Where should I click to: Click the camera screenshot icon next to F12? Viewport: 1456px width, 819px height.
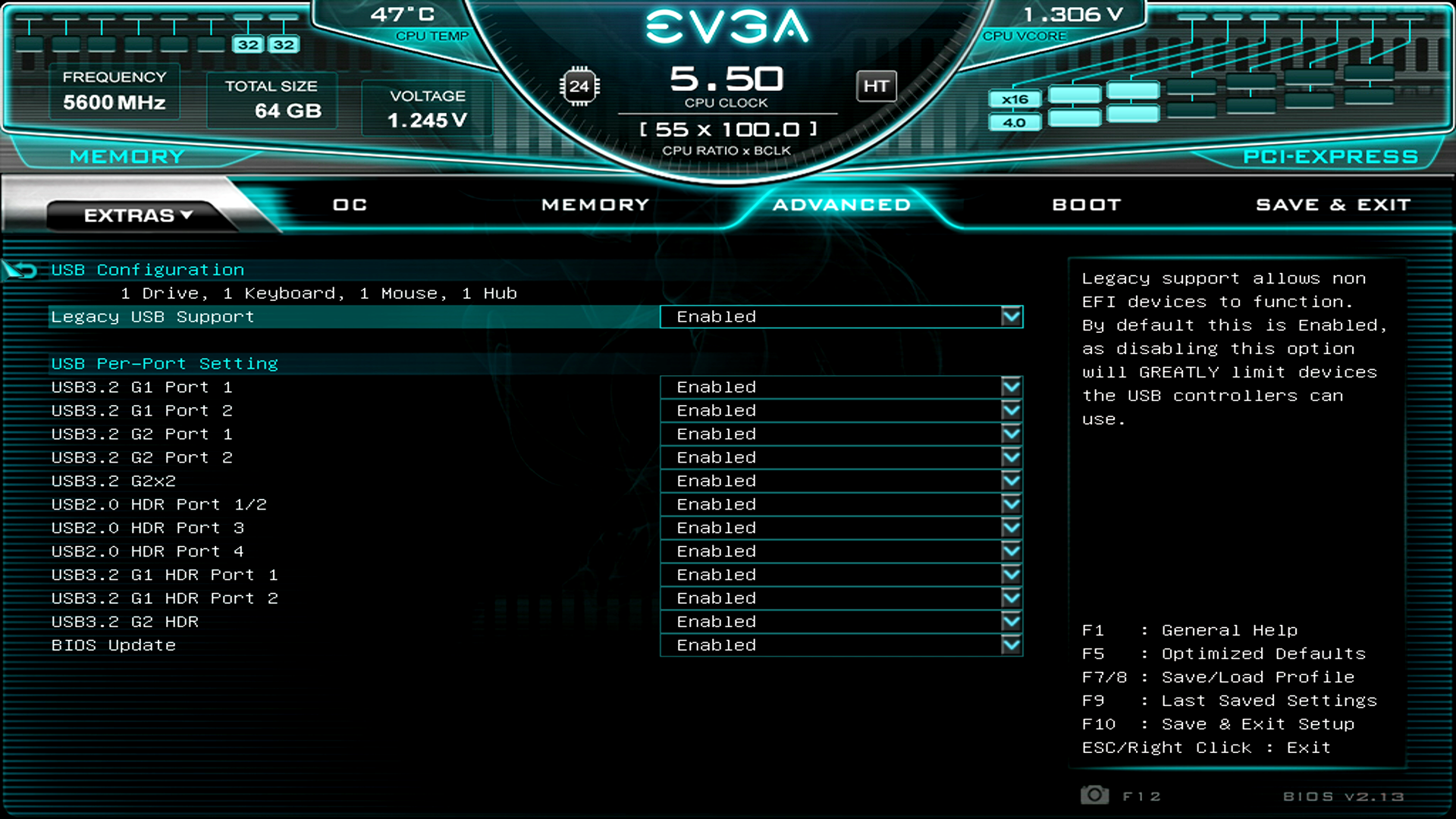(x=1094, y=795)
